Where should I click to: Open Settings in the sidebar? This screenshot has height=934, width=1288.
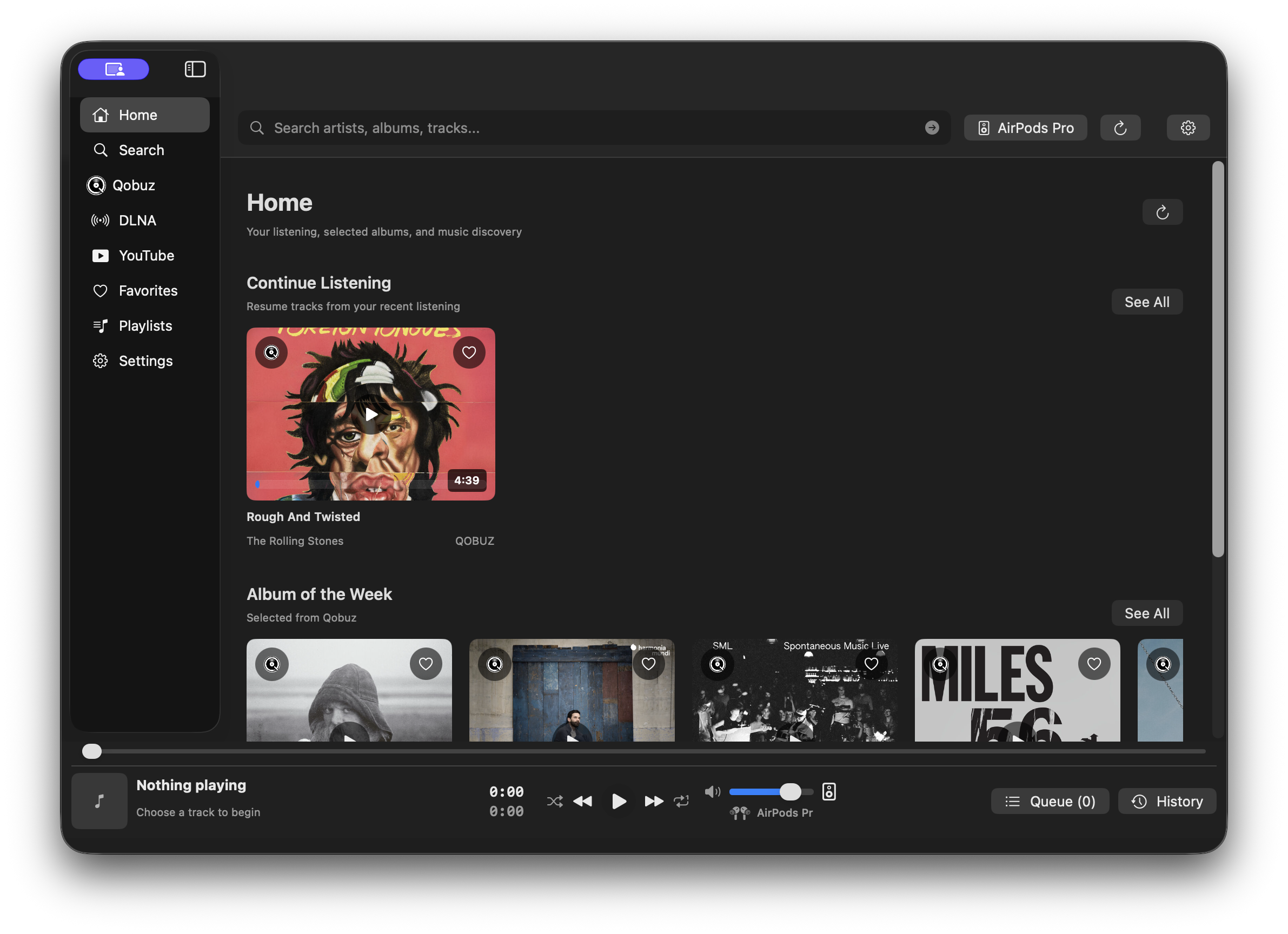pyautogui.click(x=145, y=361)
